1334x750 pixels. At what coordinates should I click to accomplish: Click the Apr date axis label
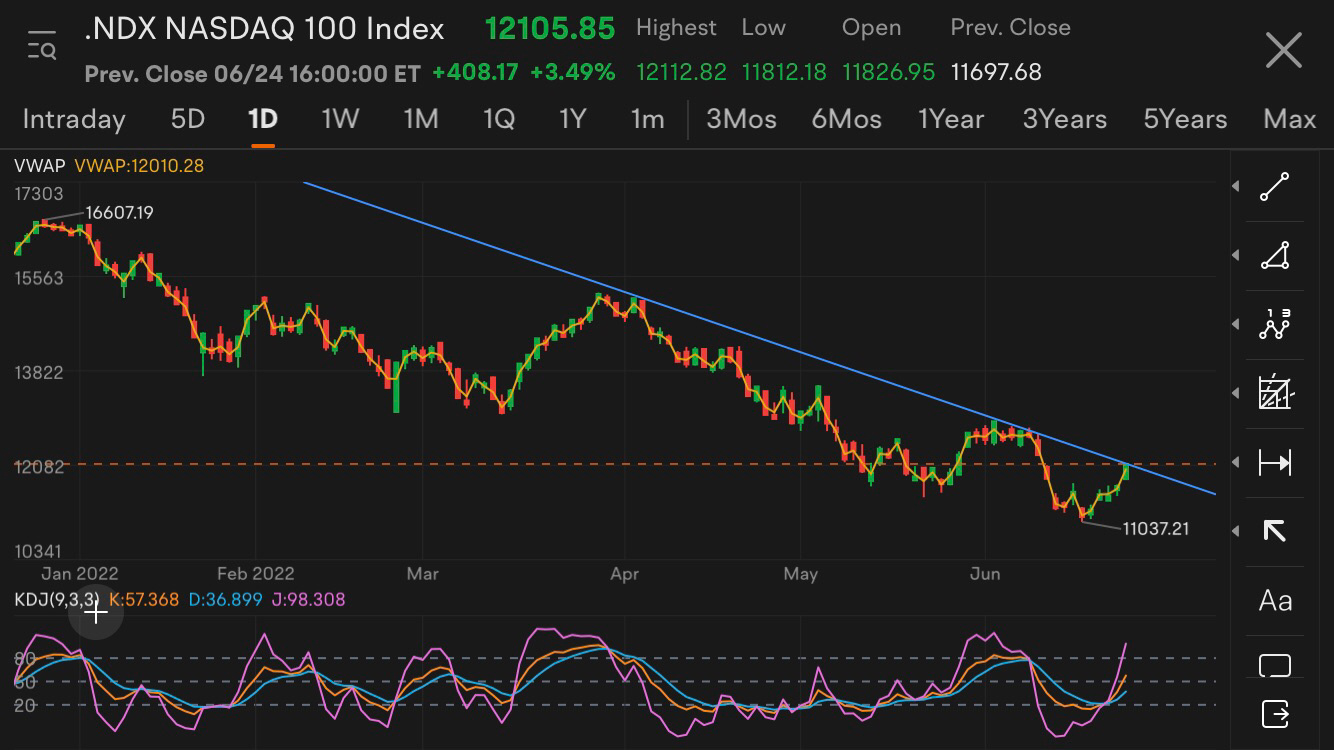(624, 573)
